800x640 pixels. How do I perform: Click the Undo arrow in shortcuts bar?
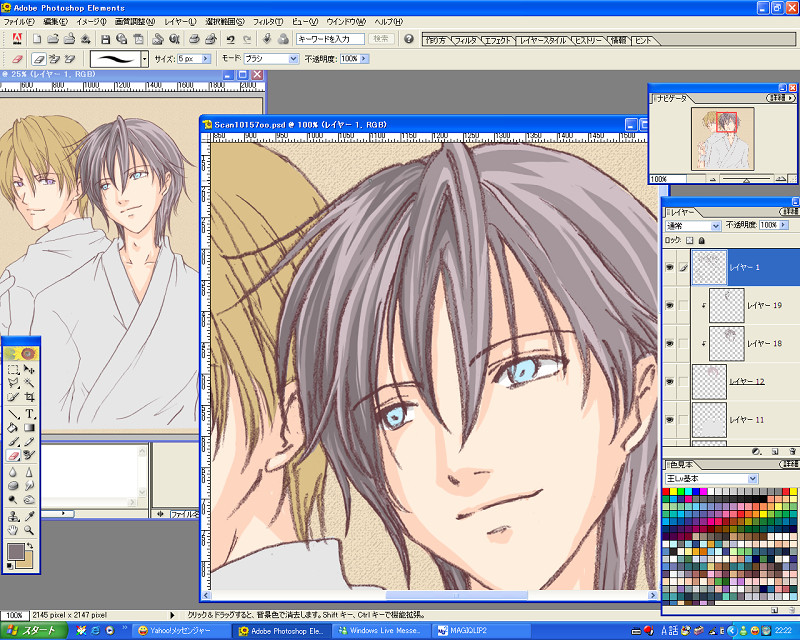pos(231,39)
